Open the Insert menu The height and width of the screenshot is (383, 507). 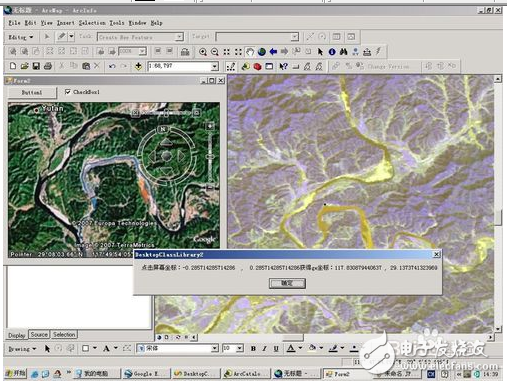tap(66, 23)
